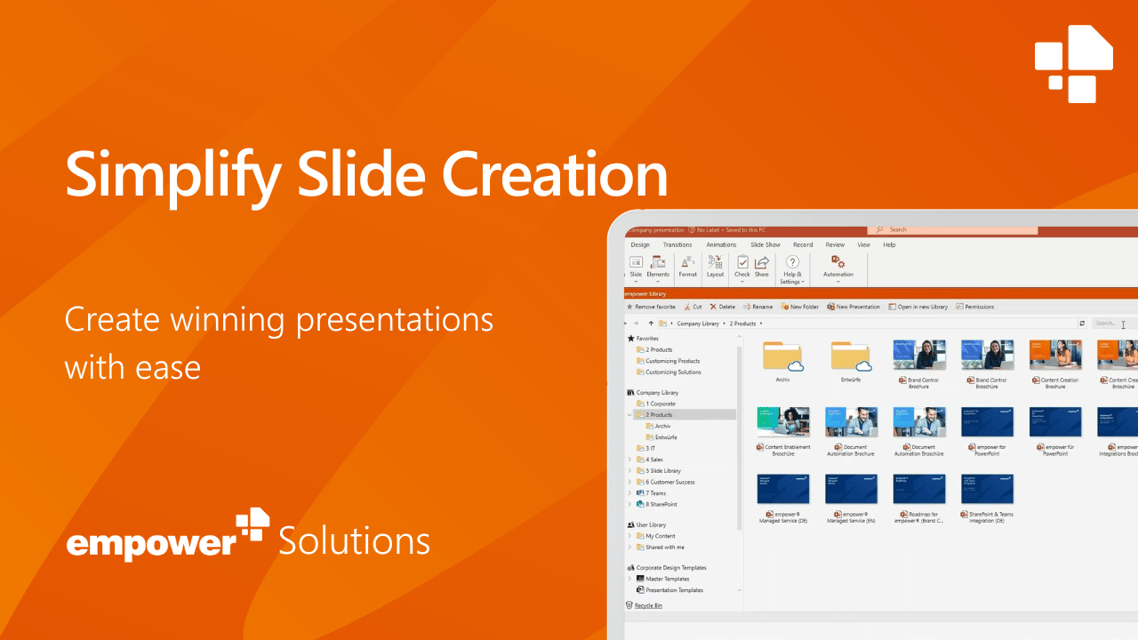Select empower for PowerPoint presentation thumbnail
Screen dimensions: 1138x640
pos(987,432)
